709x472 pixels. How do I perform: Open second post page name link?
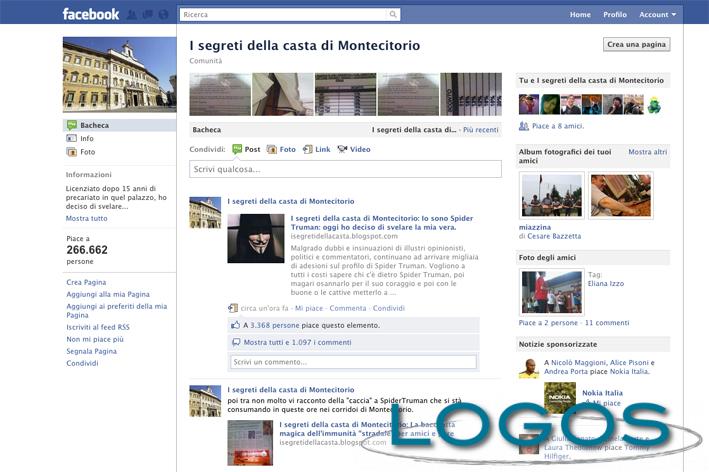tap(291, 390)
